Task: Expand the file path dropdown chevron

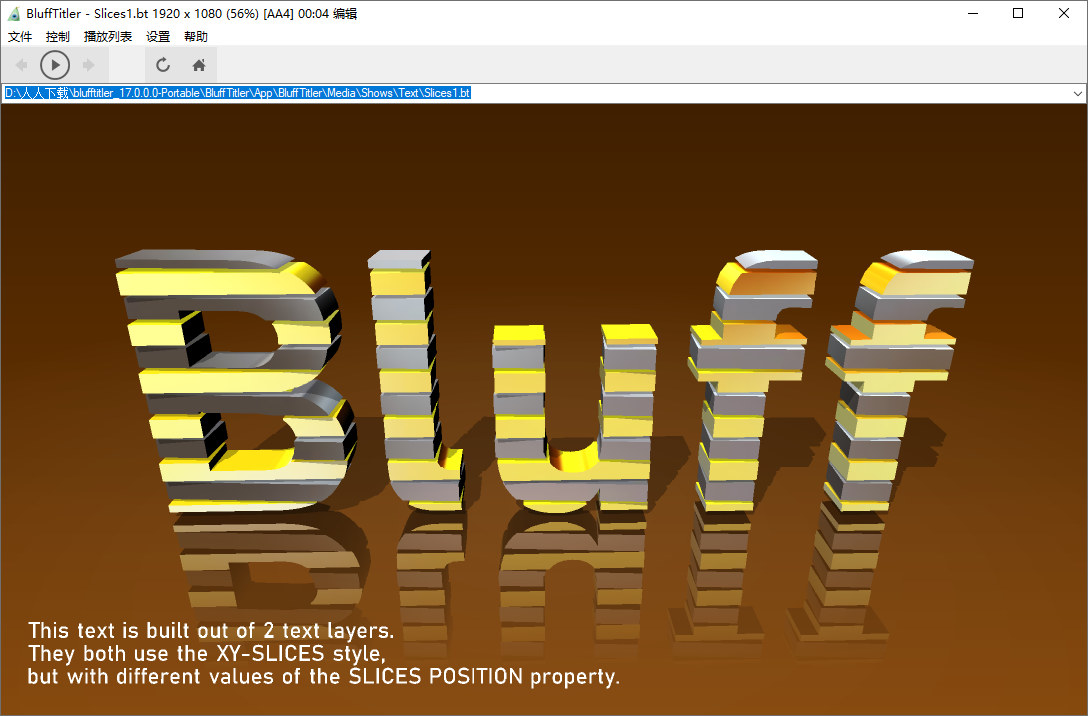Action: (x=1079, y=92)
